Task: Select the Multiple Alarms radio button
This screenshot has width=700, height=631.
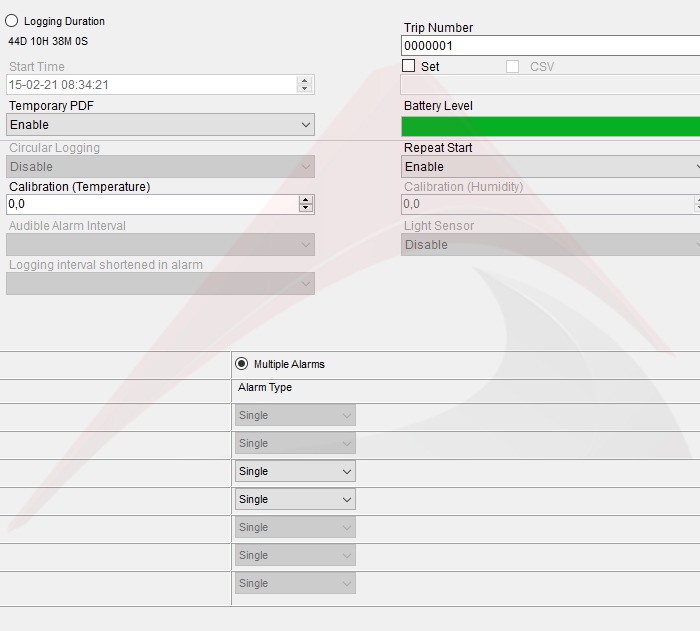Action: coord(242,364)
